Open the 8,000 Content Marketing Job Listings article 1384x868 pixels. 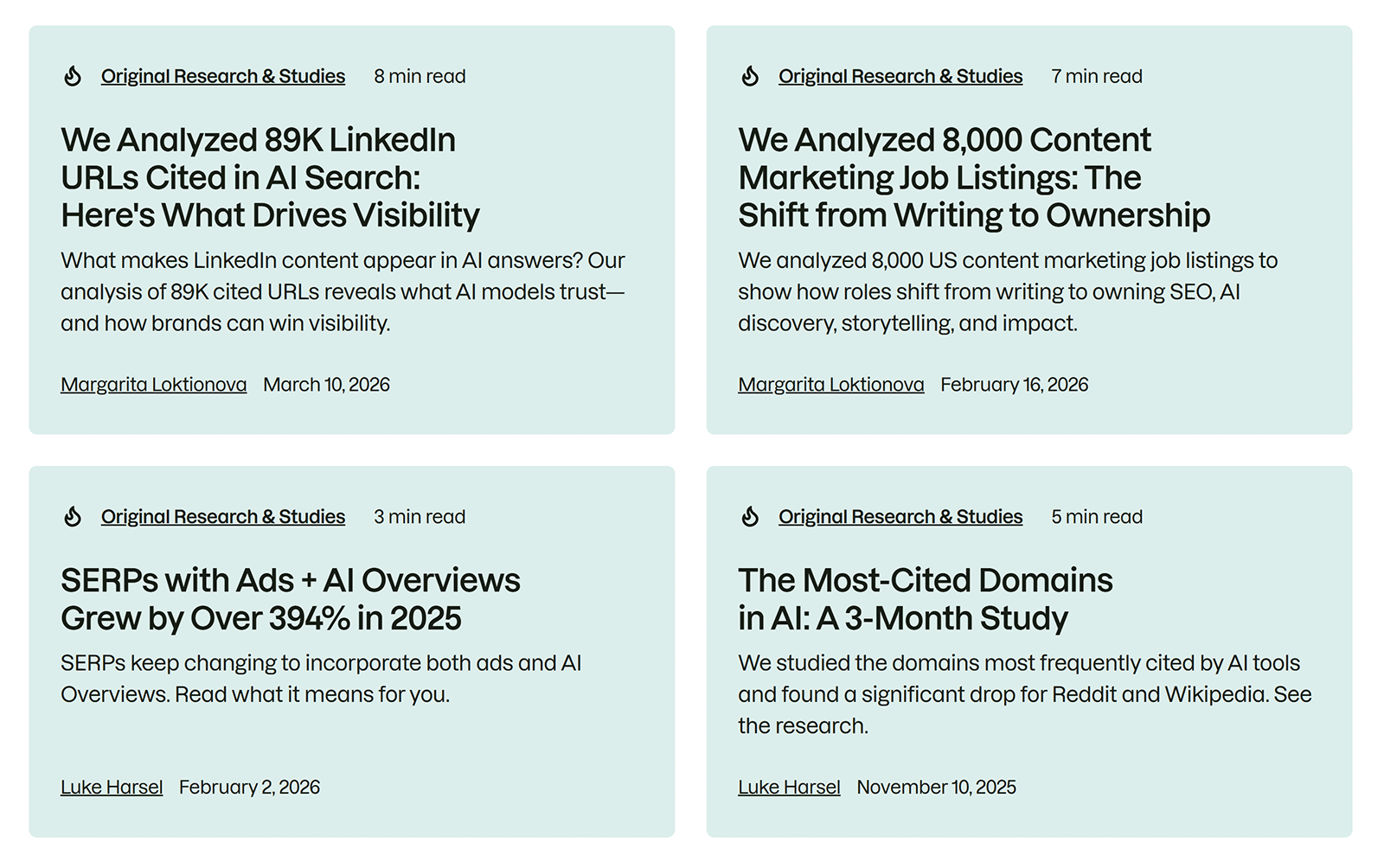[x=975, y=177]
